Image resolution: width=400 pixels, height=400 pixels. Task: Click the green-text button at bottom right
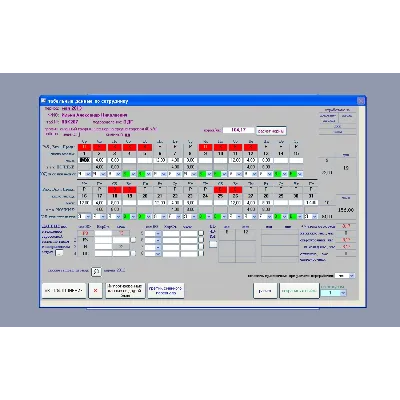[299, 291]
